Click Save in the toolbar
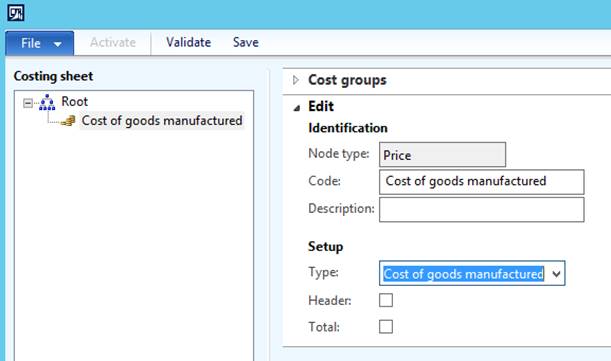Image resolution: width=611 pixels, height=361 pixels. tap(246, 42)
